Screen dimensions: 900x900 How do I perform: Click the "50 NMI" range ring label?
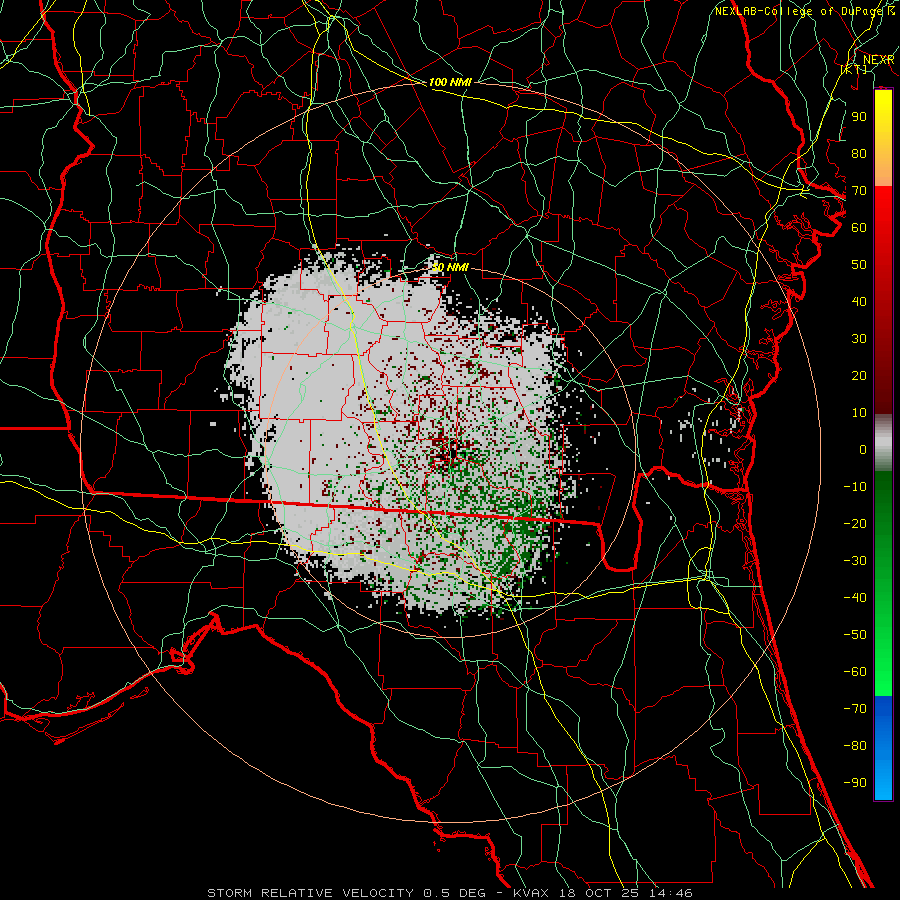(x=450, y=267)
